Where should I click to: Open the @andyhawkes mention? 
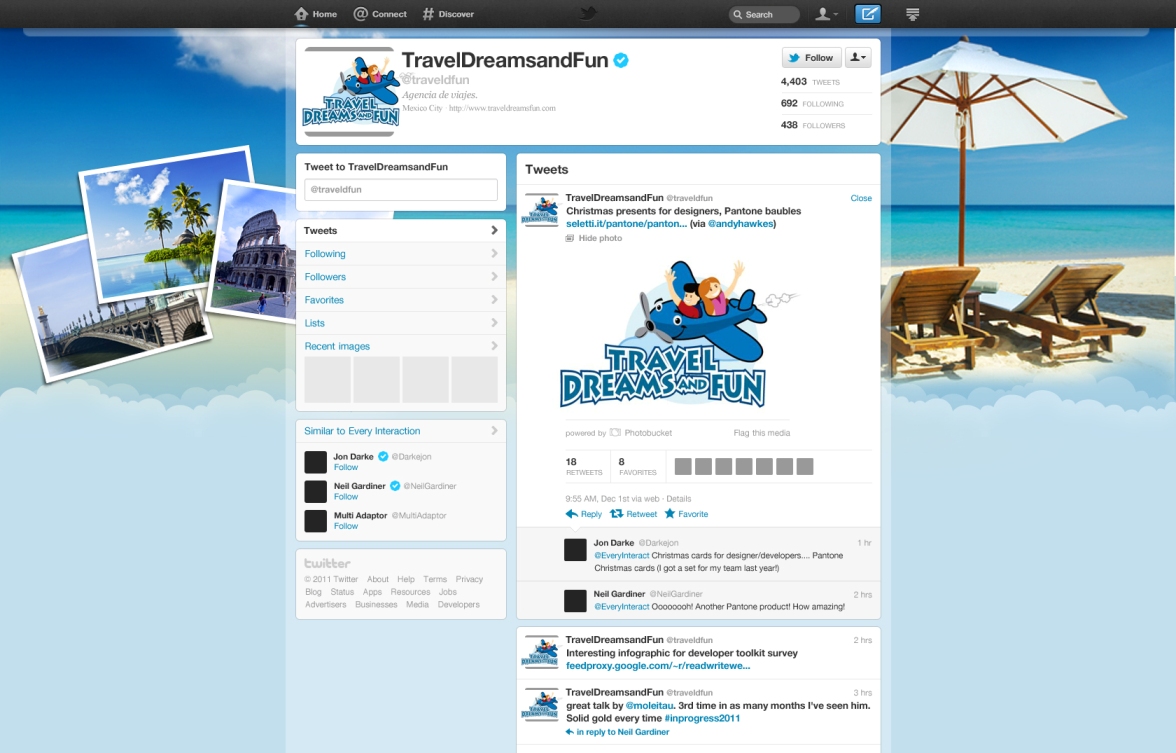tap(740, 224)
